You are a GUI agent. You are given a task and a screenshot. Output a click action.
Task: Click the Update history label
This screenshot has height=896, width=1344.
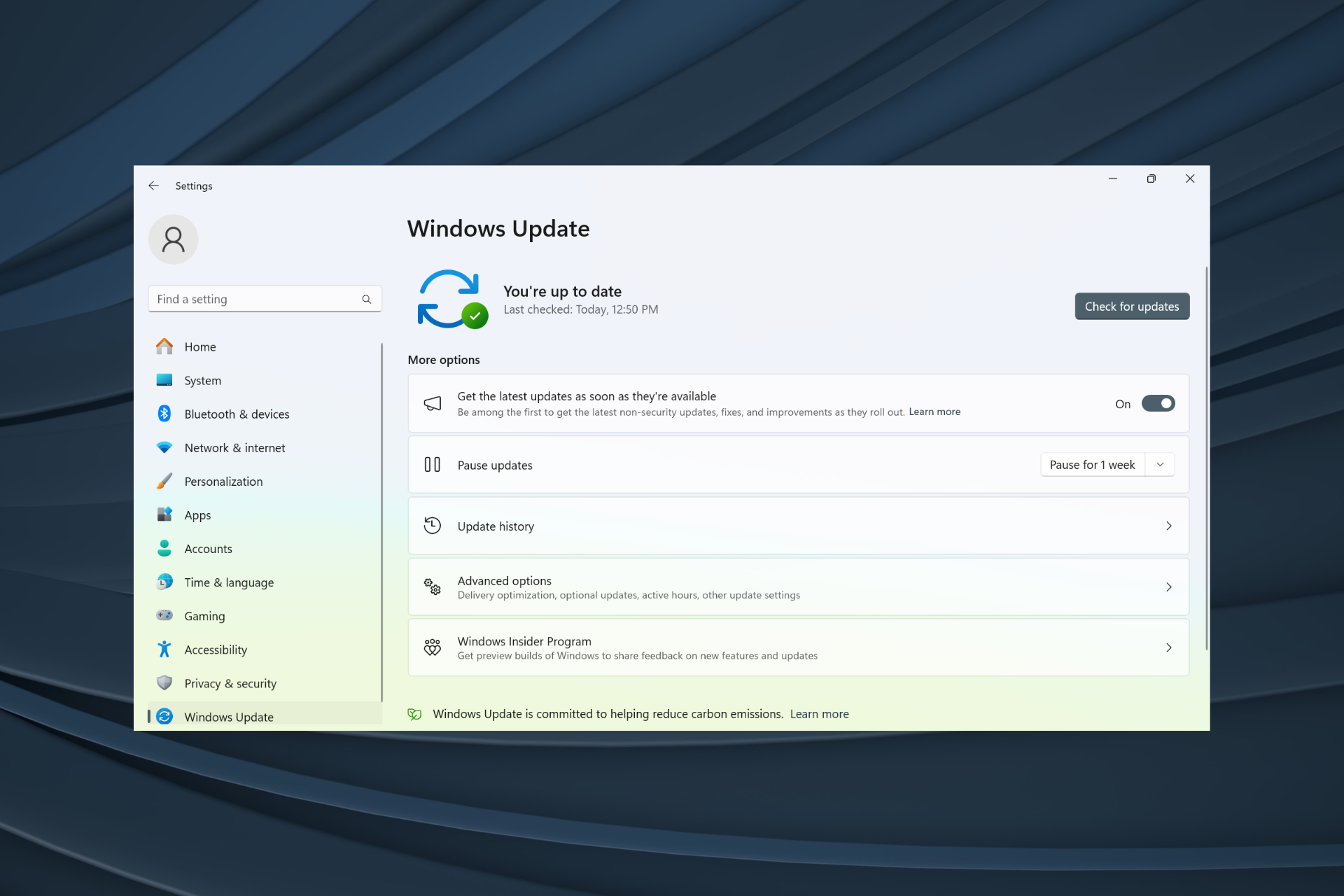pyautogui.click(x=496, y=526)
